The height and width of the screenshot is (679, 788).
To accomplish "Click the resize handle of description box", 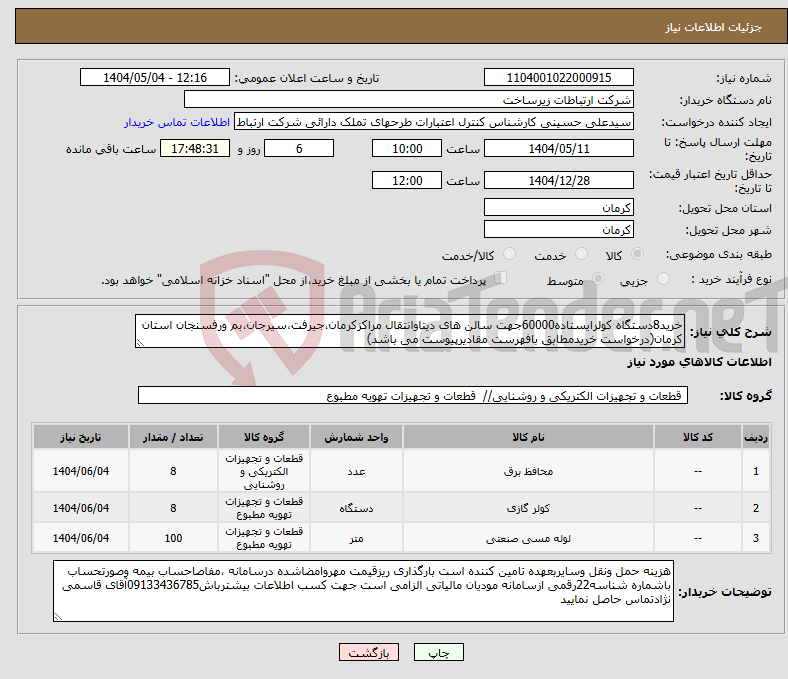I will [141, 342].
